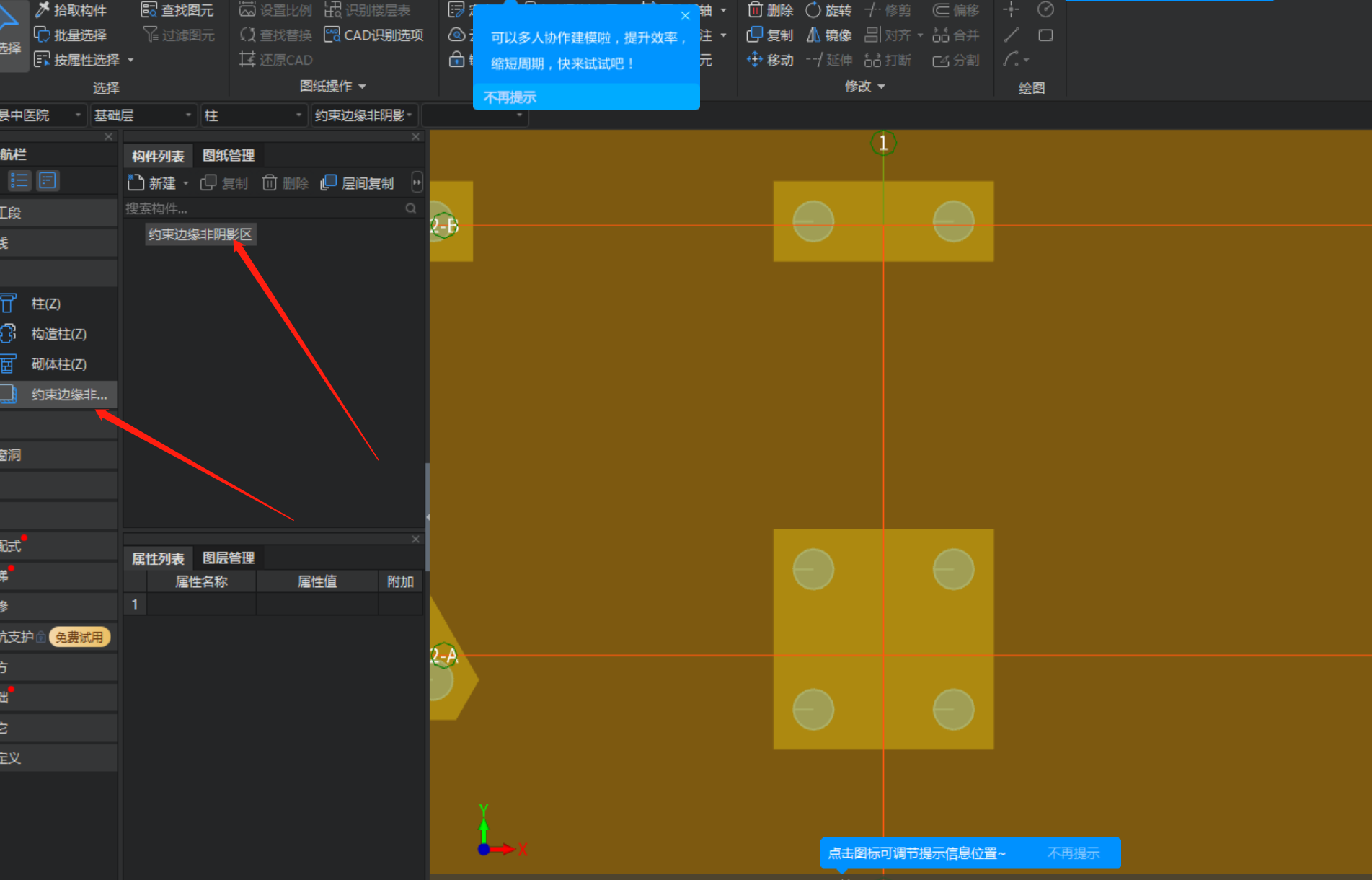
Task: Select the line draw tool
Action: tap(1011, 35)
